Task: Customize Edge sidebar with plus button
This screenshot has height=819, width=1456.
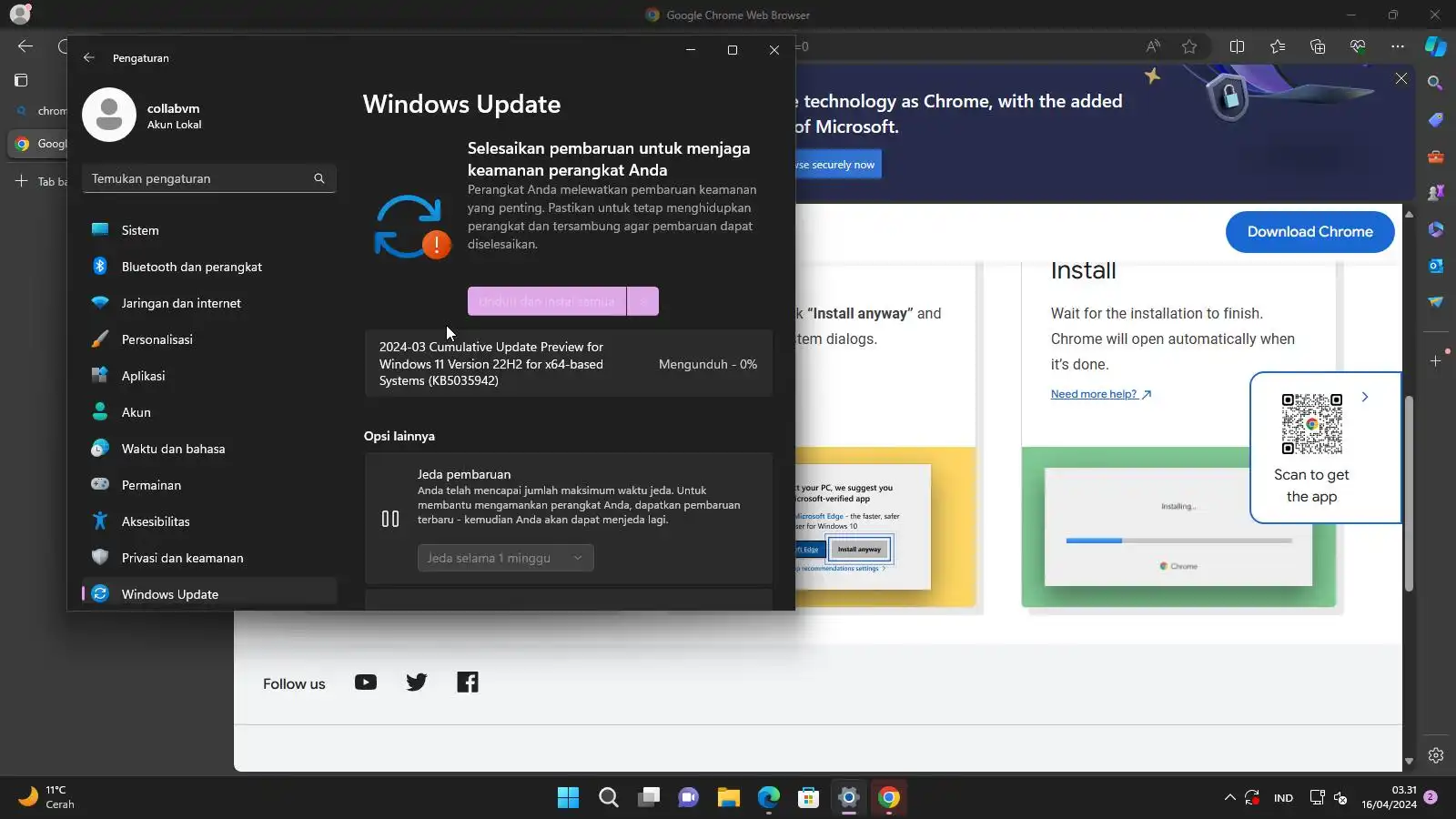Action: point(1436,361)
